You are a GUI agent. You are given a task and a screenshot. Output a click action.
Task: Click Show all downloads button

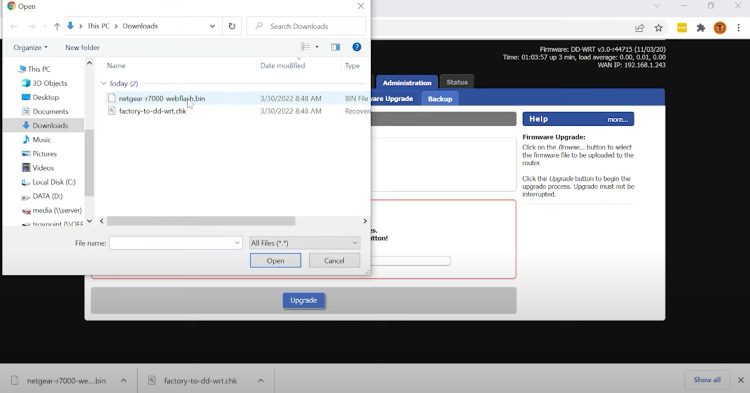[x=707, y=380]
